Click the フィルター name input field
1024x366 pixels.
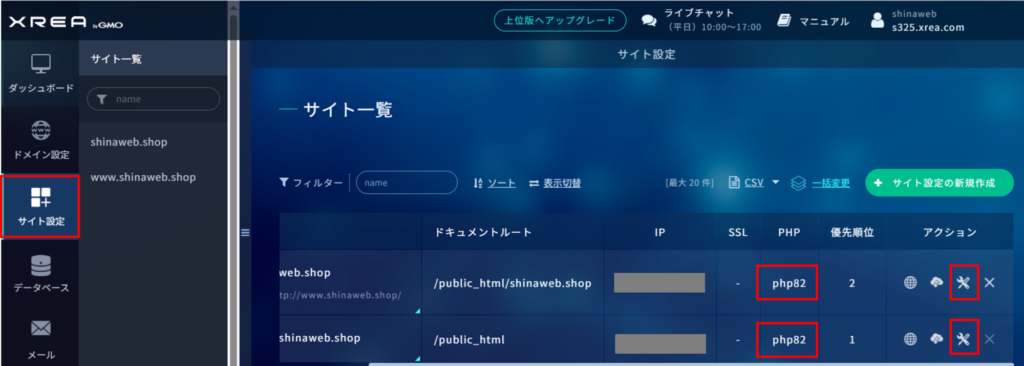click(407, 183)
